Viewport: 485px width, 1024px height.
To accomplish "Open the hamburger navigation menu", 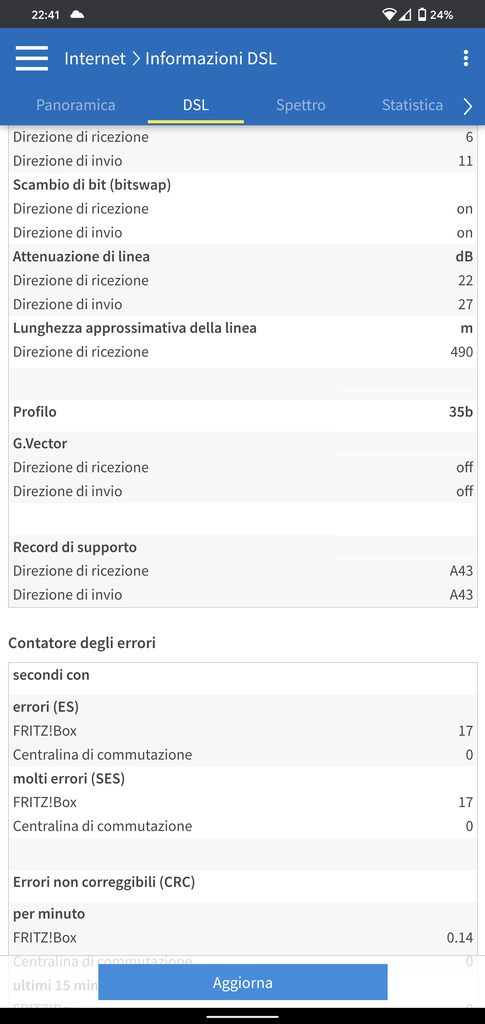I will coord(31,59).
